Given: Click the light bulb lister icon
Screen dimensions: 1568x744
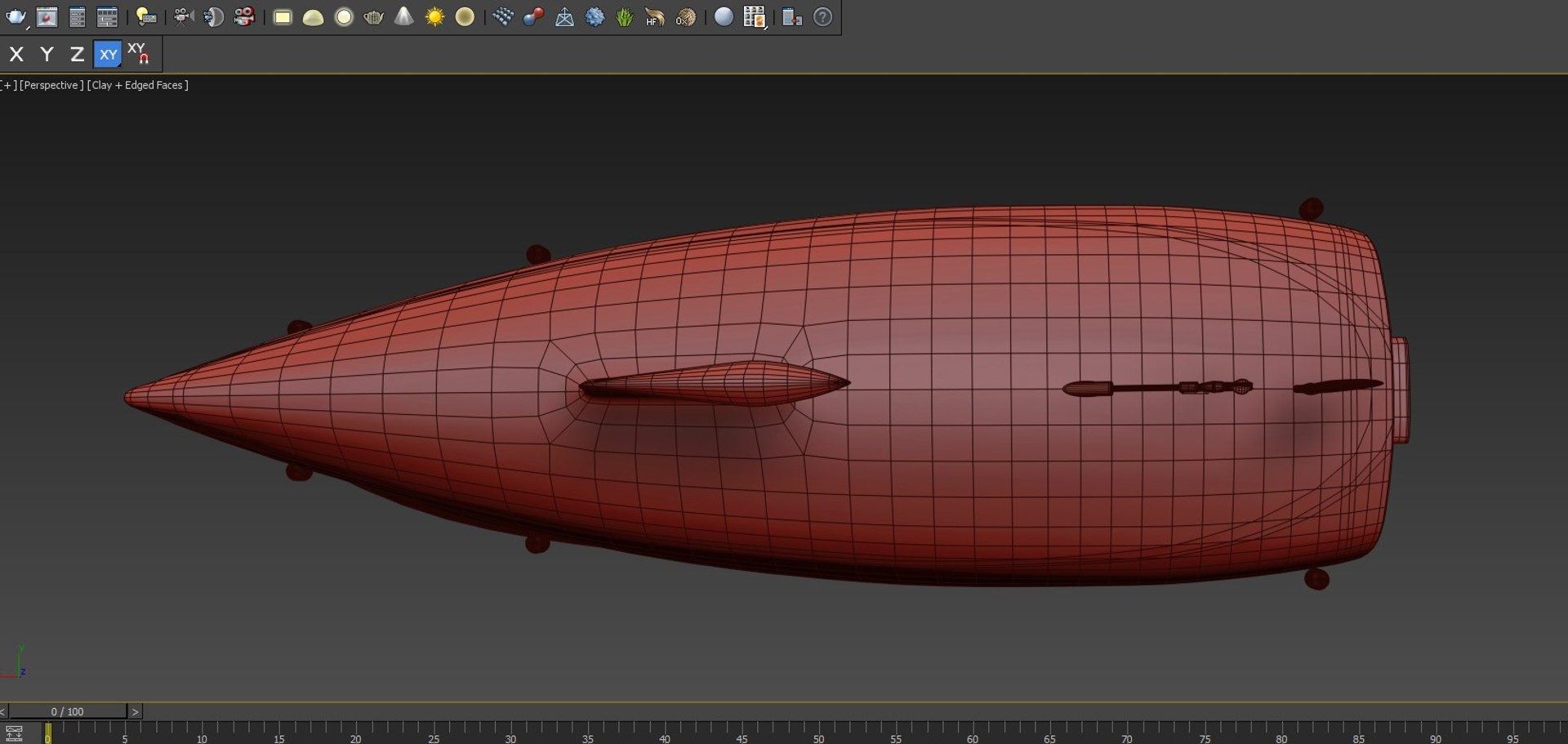Looking at the screenshot, I should point(146,17).
